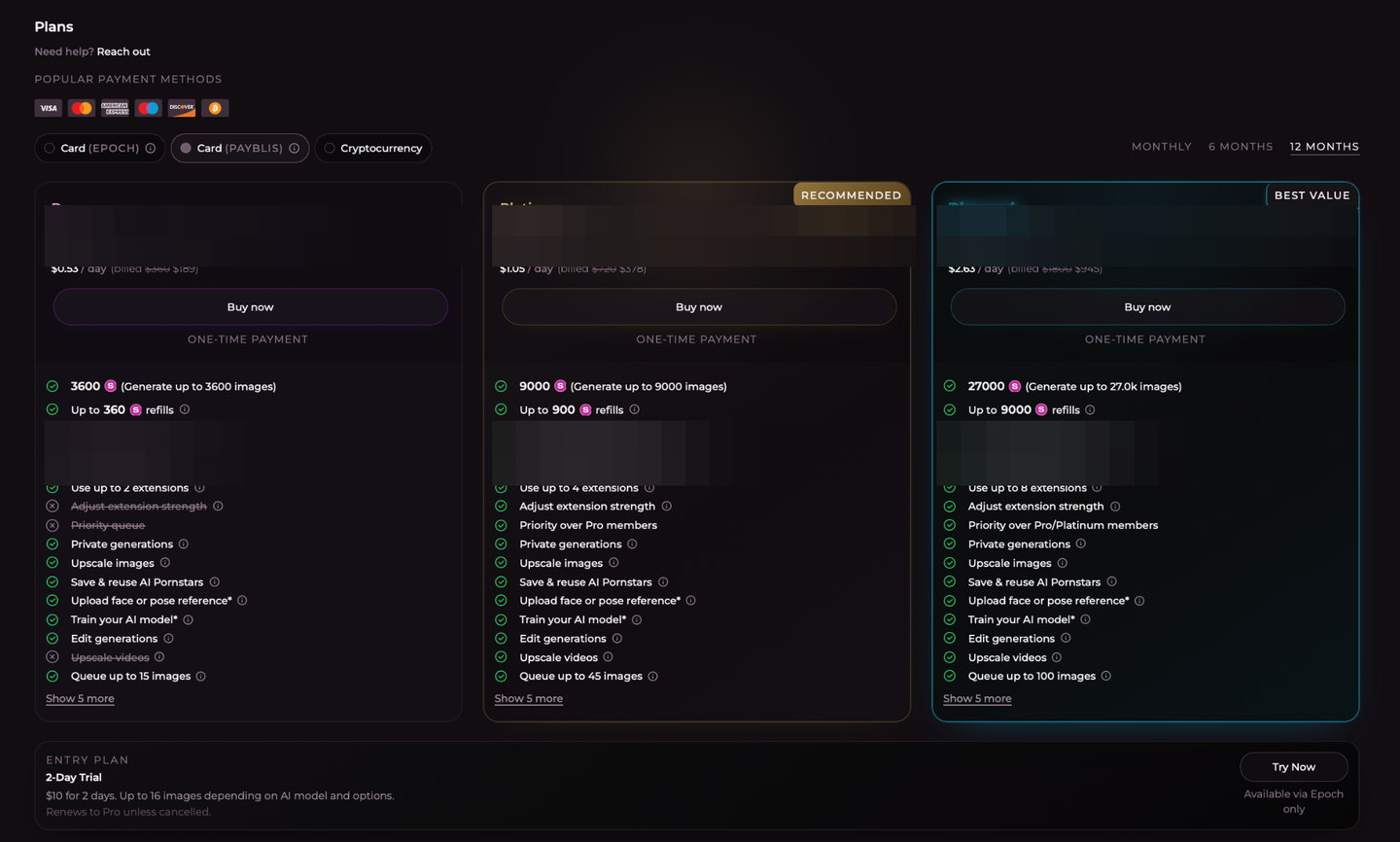Open info for Queue up to 45 images
Screen dimensions: 1400x842
click(x=653, y=676)
